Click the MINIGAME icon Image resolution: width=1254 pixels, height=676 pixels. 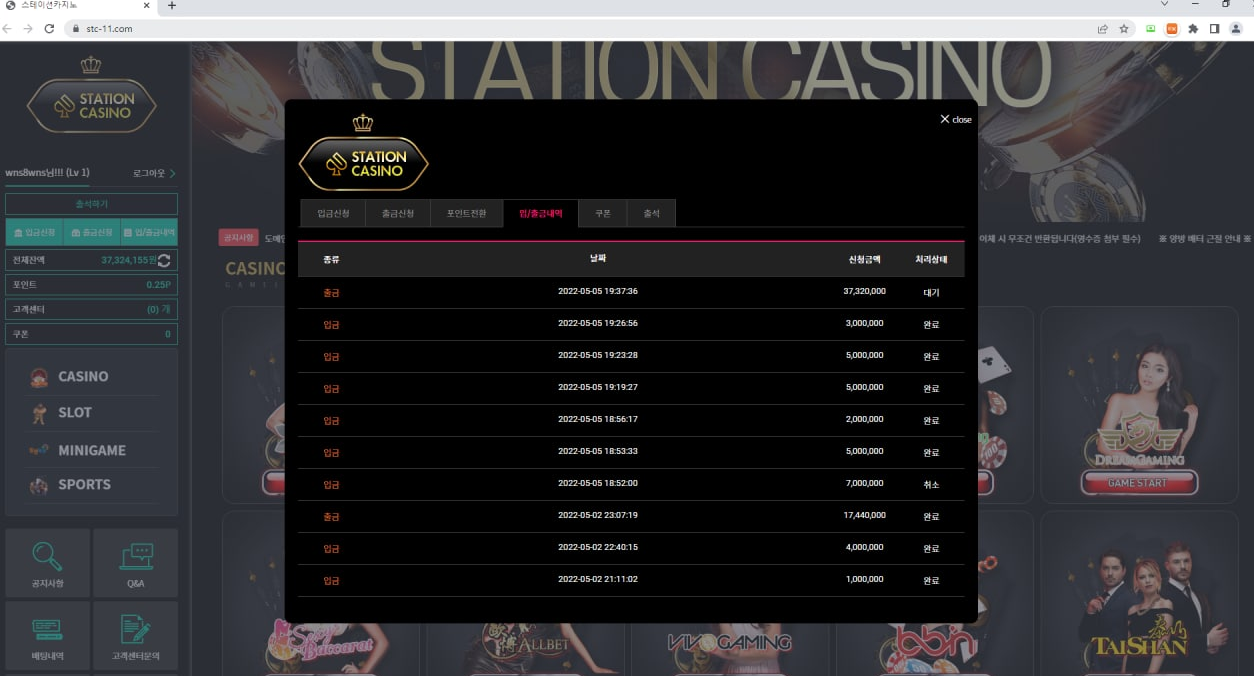pyautogui.click(x=39, y=450)
